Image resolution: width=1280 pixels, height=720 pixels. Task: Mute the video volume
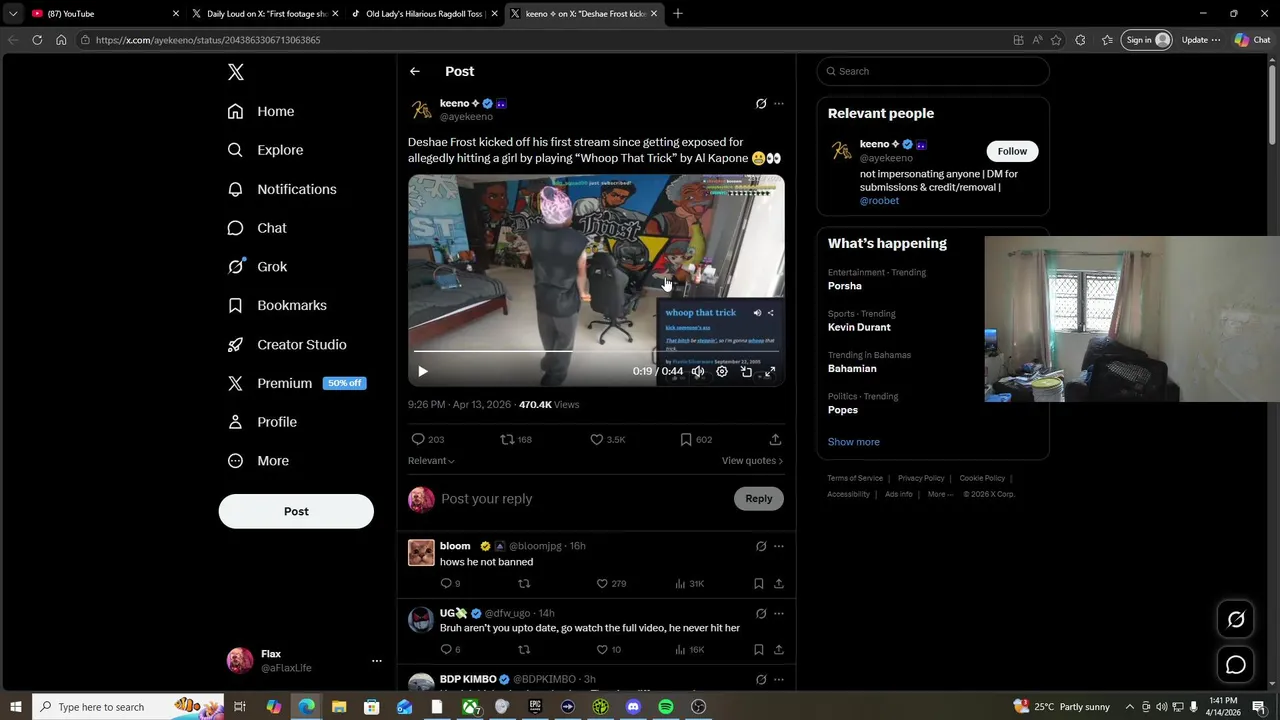tap(698, 371)
